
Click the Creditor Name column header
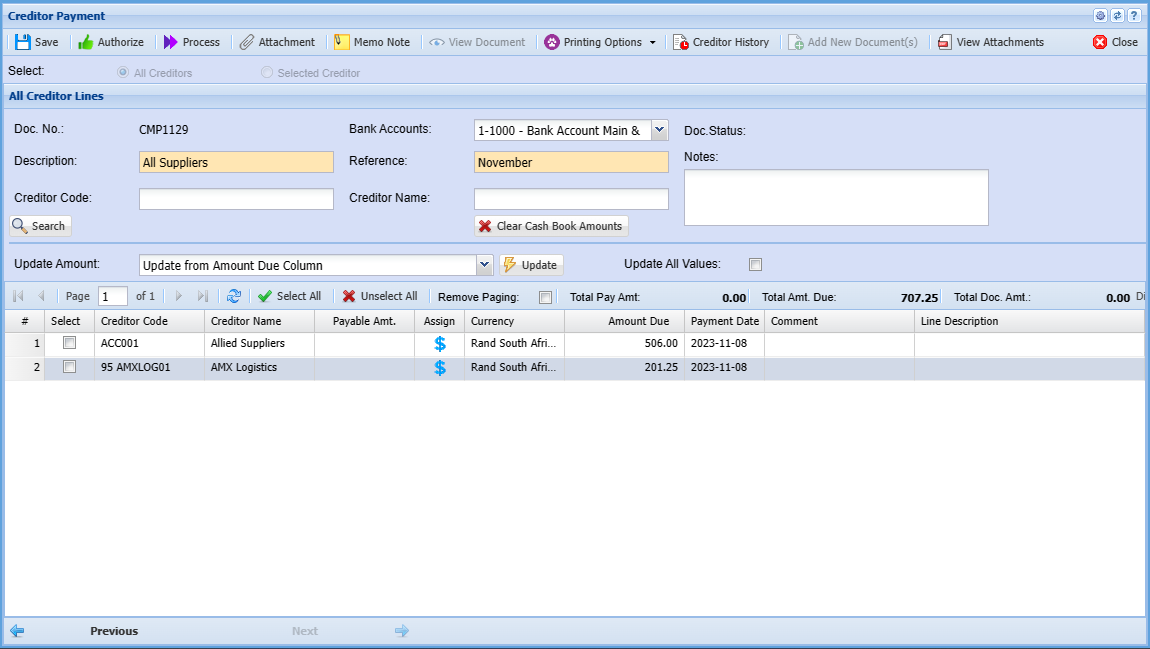[259, 321]
